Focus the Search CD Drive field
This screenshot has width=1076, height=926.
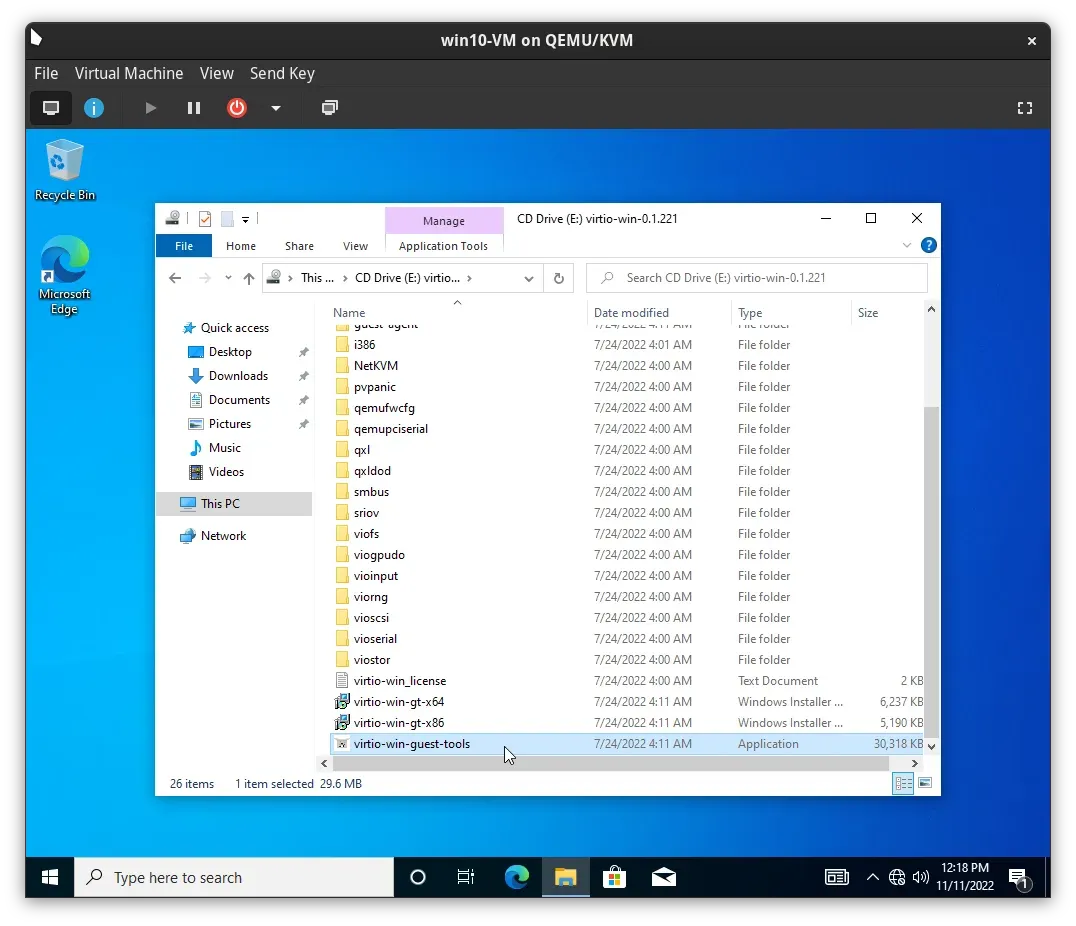(757, 278)
